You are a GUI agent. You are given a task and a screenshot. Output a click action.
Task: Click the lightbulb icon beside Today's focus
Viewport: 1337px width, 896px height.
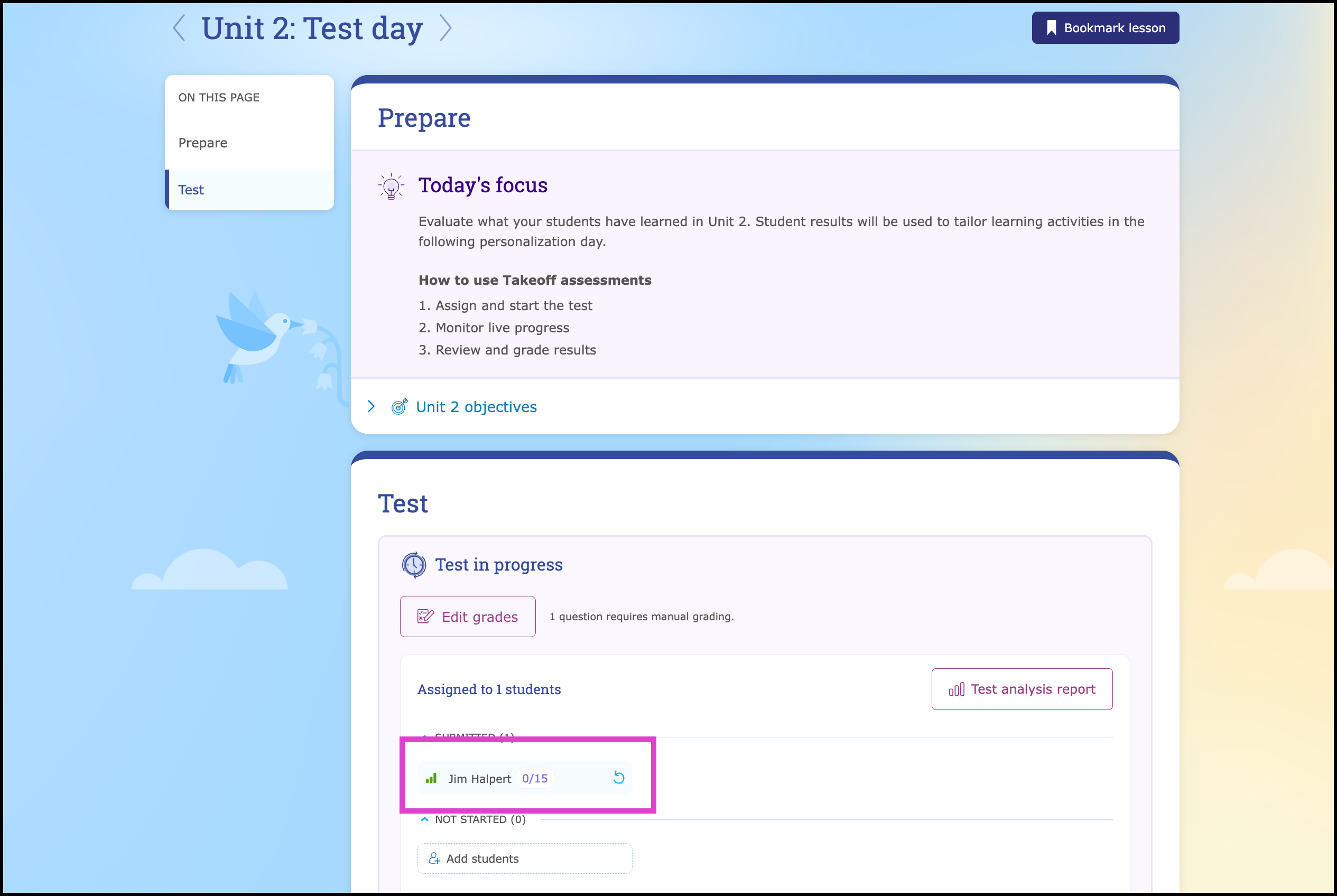click(391, 186)
